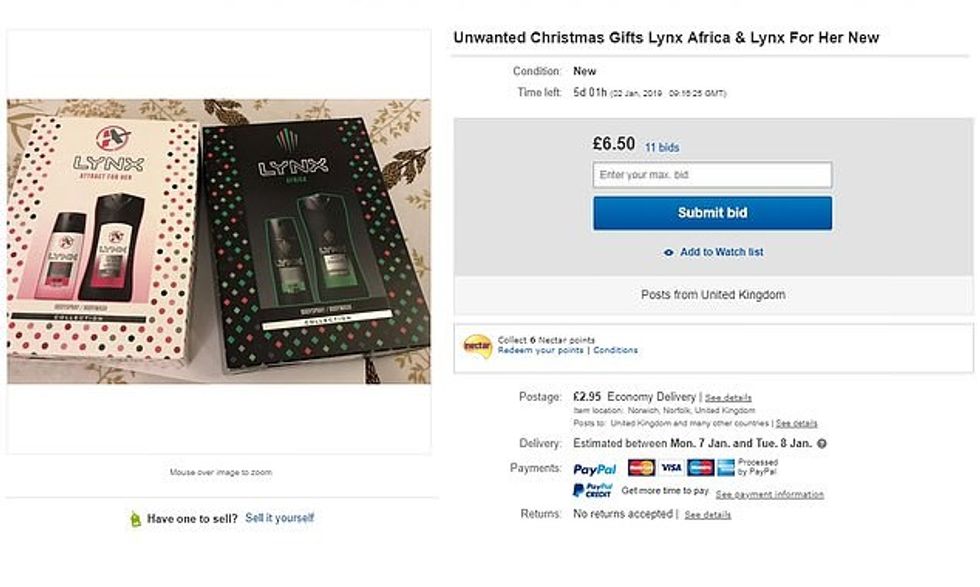Open the 11 bids history link
The height and width of the screenshot is (587, 980).
coord(662,148)
